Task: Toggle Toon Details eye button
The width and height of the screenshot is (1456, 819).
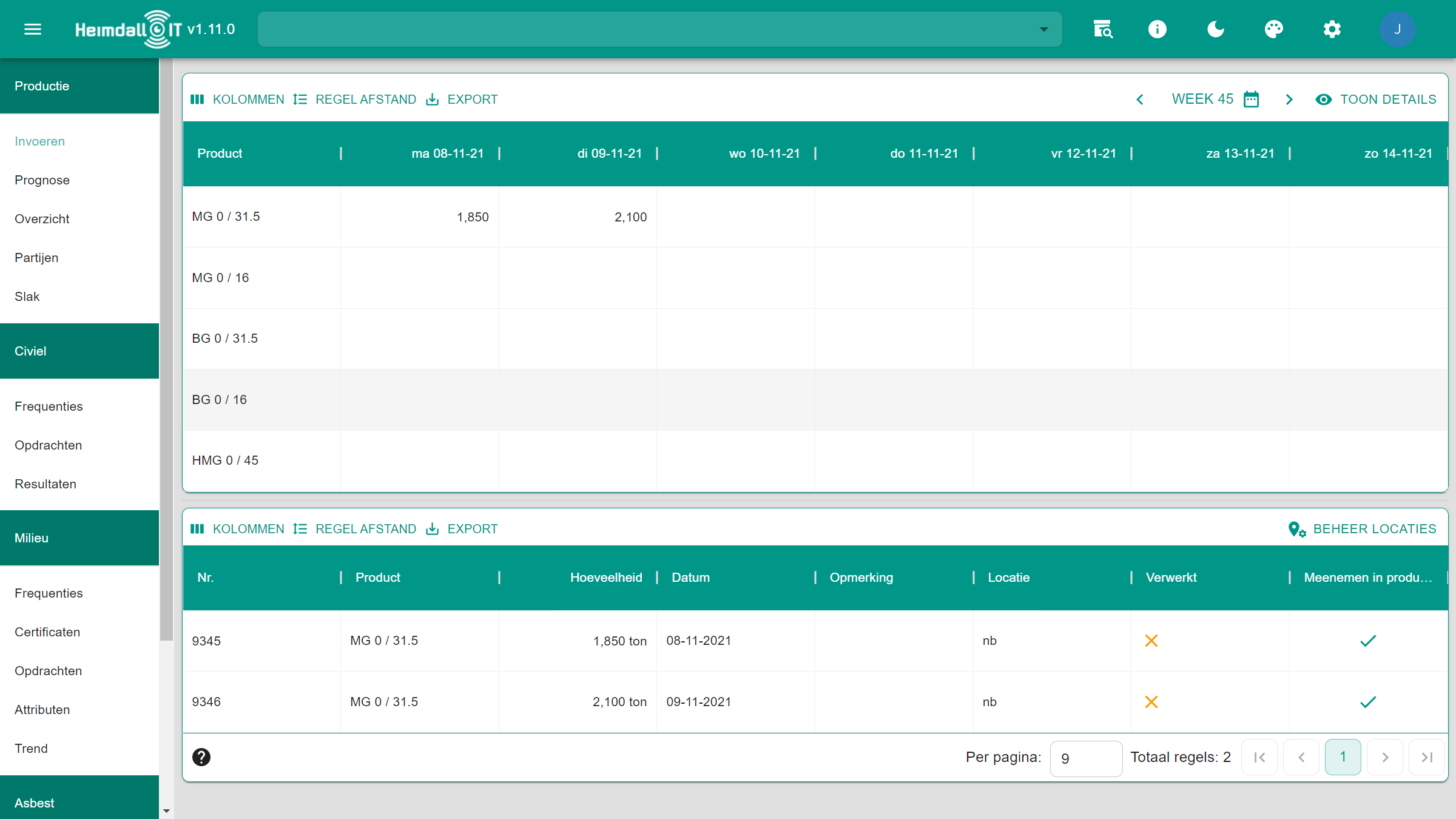Action: click(1376, 99)
